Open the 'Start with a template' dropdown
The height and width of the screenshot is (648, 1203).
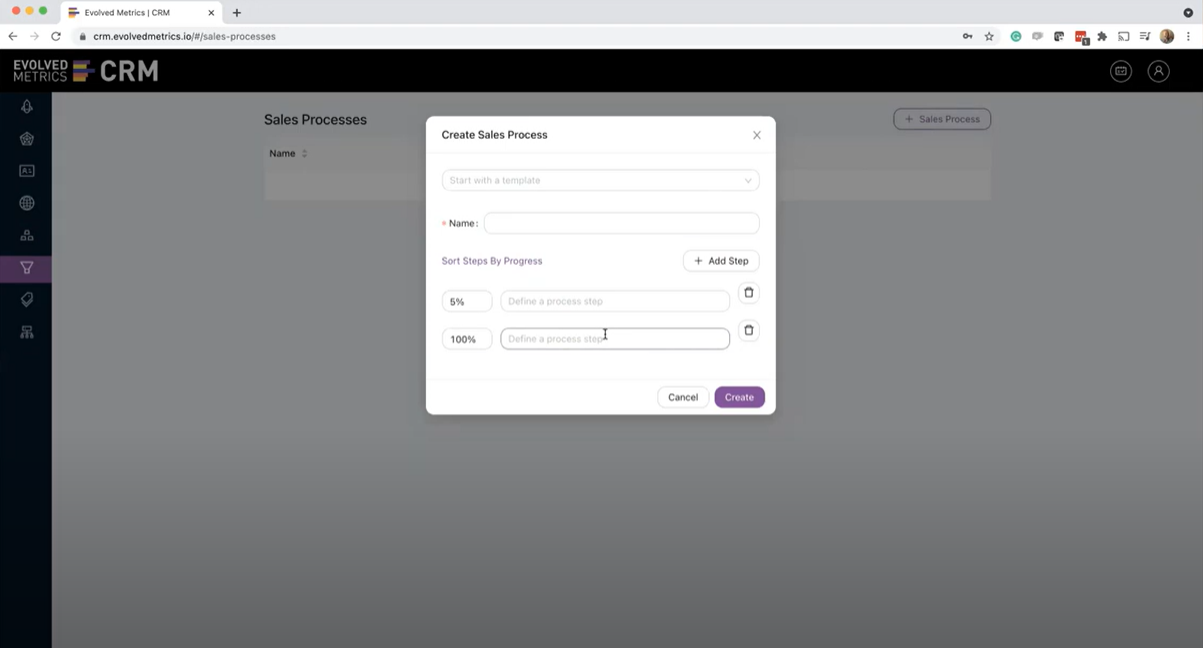pyautogui.click(x=600, y=180)
